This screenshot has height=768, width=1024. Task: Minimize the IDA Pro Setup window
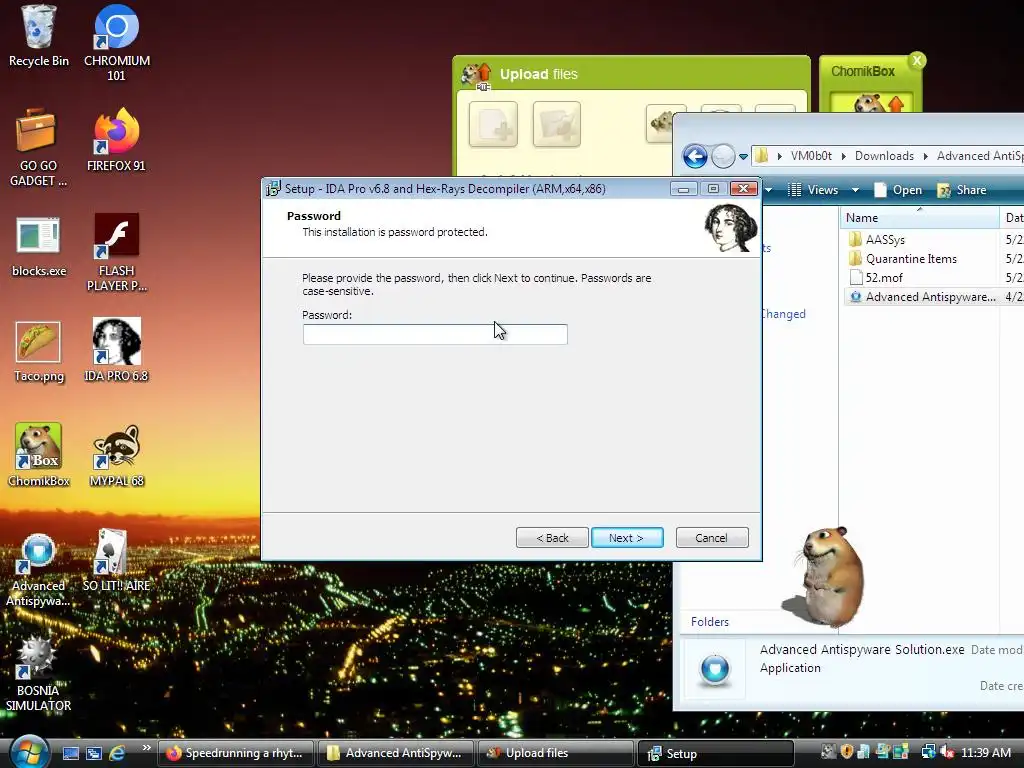click(683, 189)
